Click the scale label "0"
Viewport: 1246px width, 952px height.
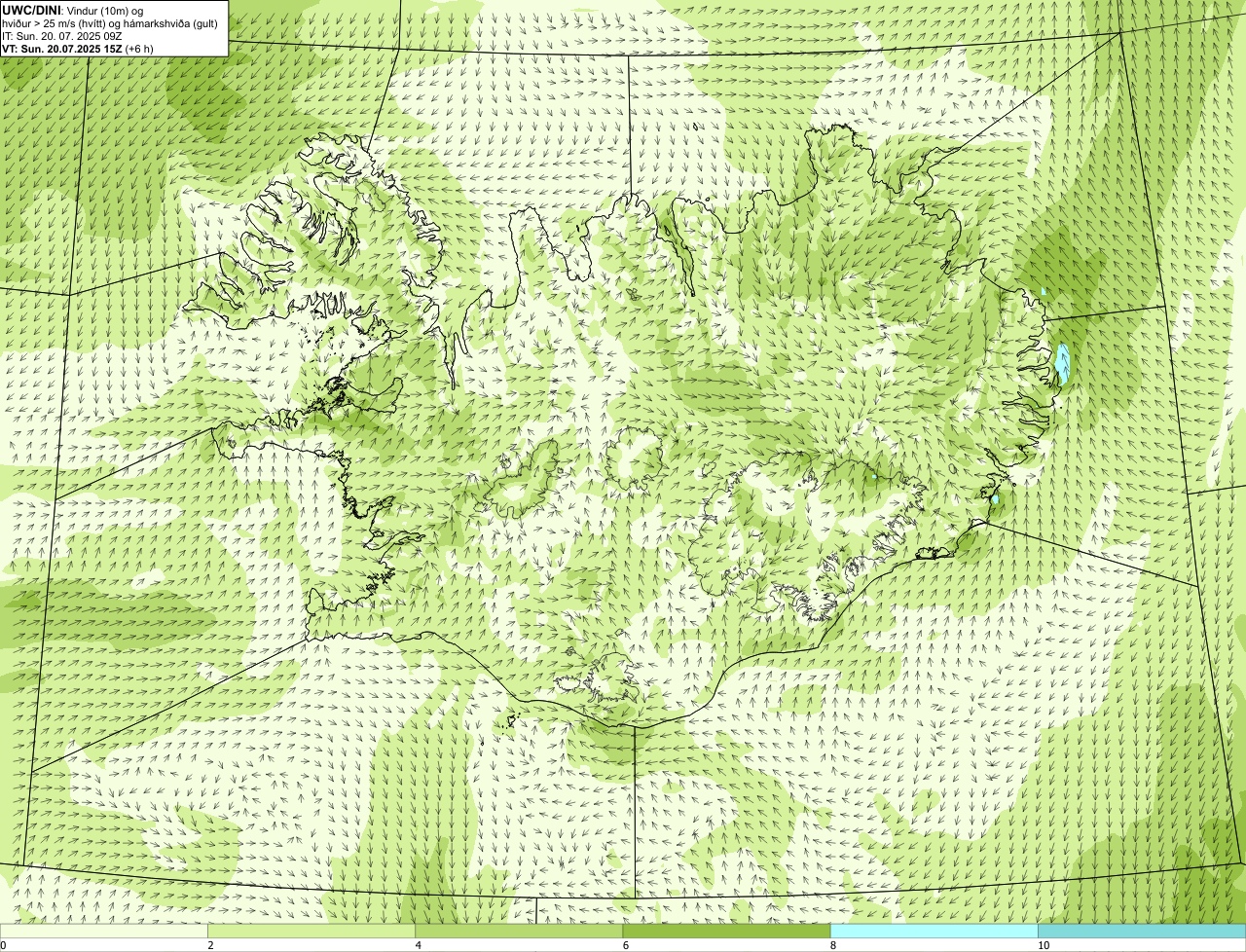coord(3,945)
